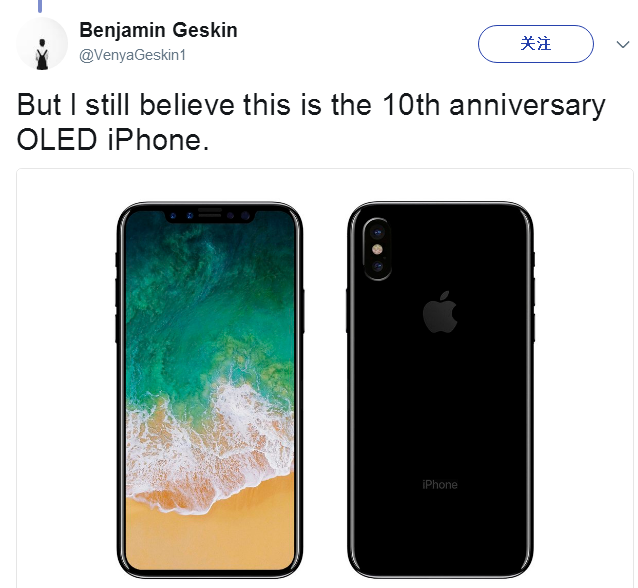638x588 pixels.
Task: Open the front-facing iPhone render image
Action: (210, 390)
